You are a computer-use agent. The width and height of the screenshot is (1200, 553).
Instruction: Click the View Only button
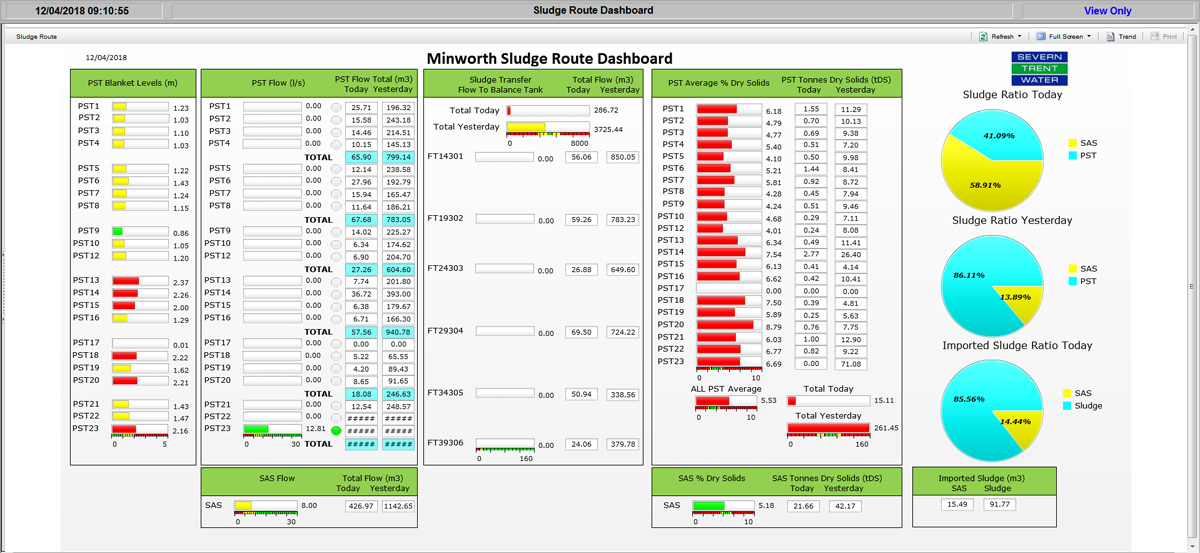tap(1107, 11)
